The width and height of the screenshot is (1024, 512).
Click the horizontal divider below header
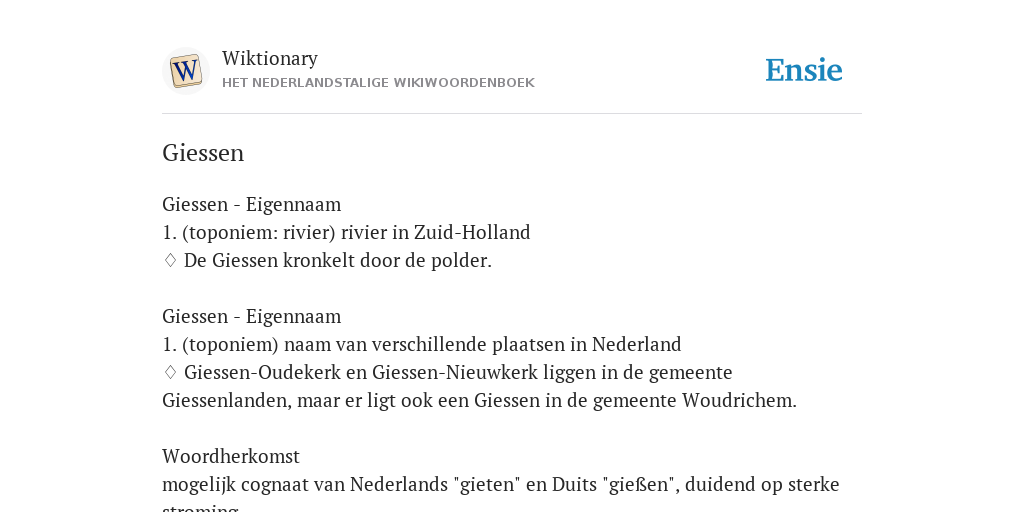point(512,114)
